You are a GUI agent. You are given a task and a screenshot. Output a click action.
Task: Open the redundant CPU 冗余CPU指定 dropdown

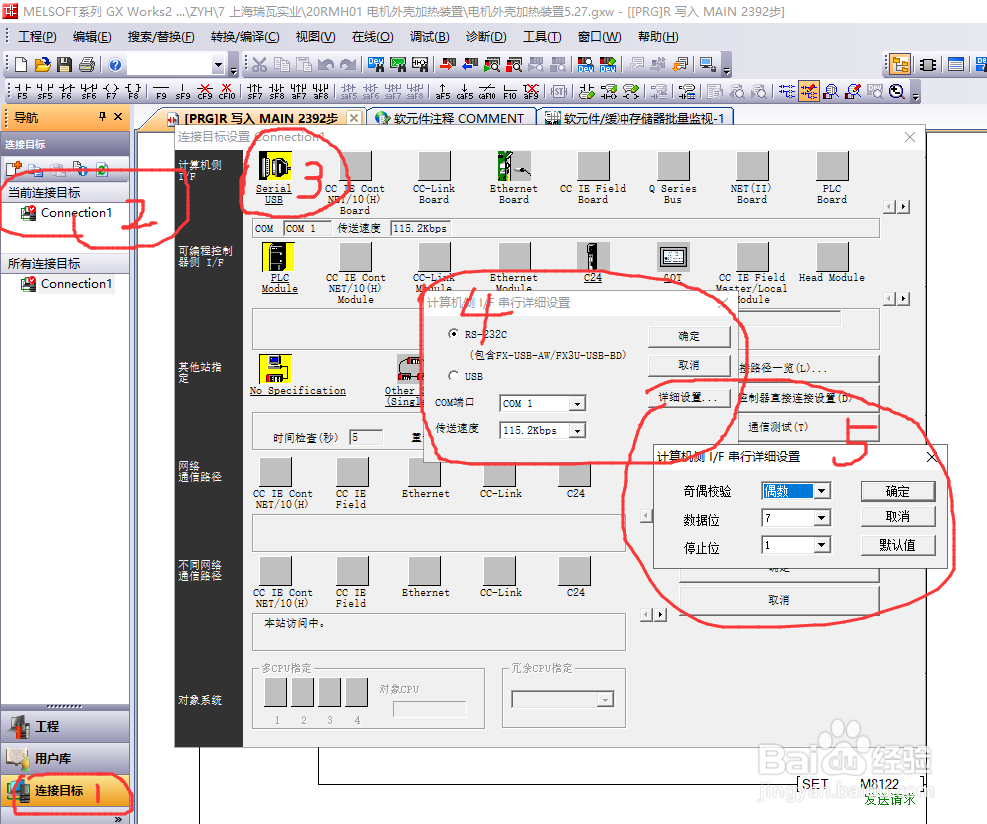pyautogui.click(x=605, y=699)
